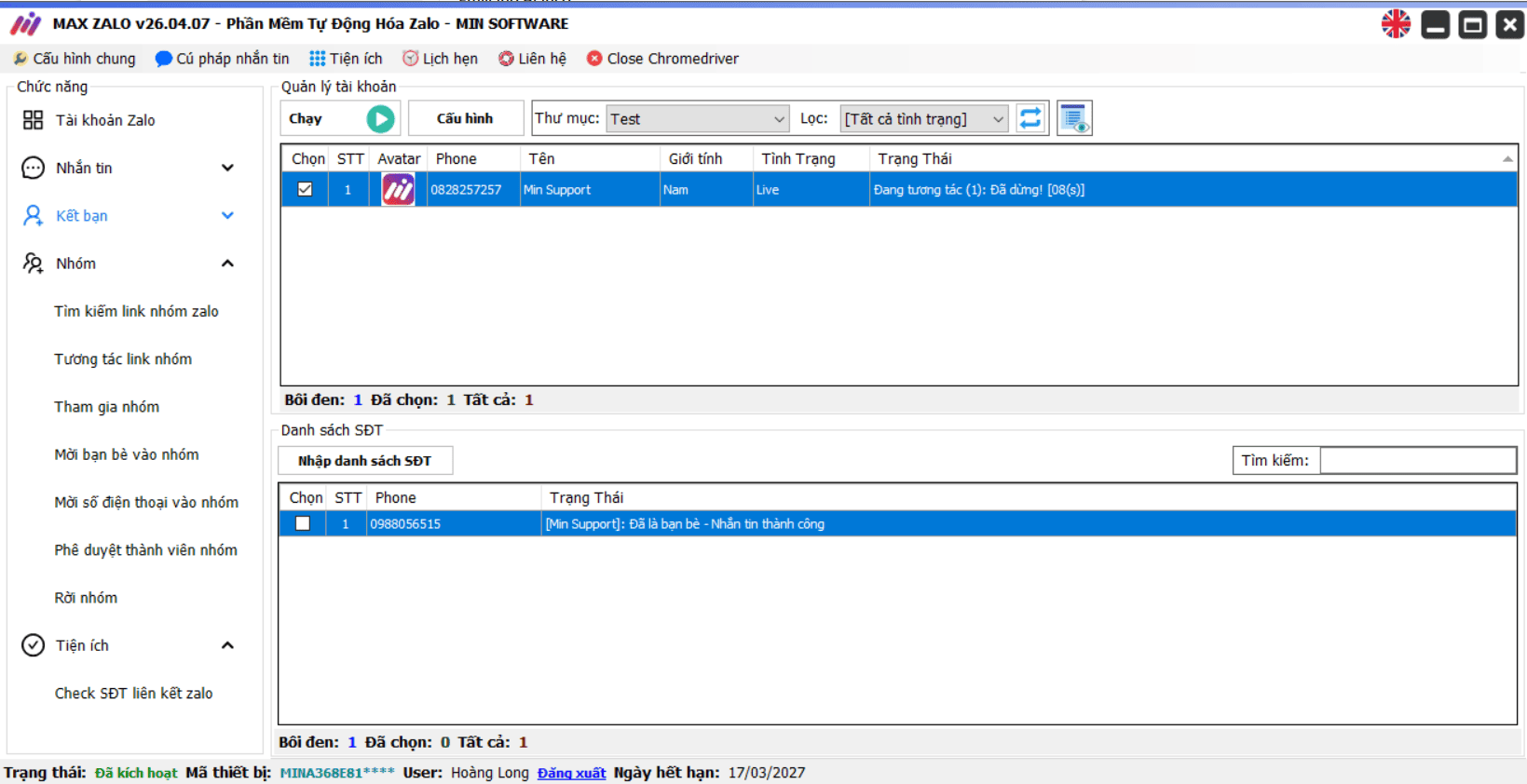Viewport: 1527px width, 784px height.
Task: Click the green Chạy play icon
Action: pos(380,118)
